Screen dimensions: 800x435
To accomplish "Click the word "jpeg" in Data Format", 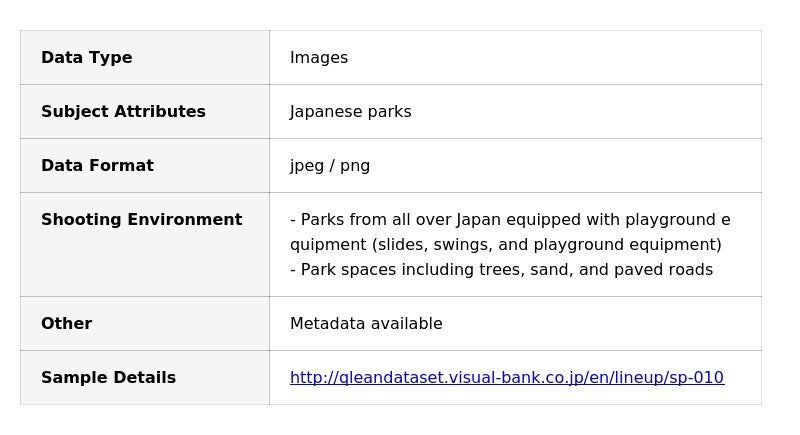I will click(307, 166).
